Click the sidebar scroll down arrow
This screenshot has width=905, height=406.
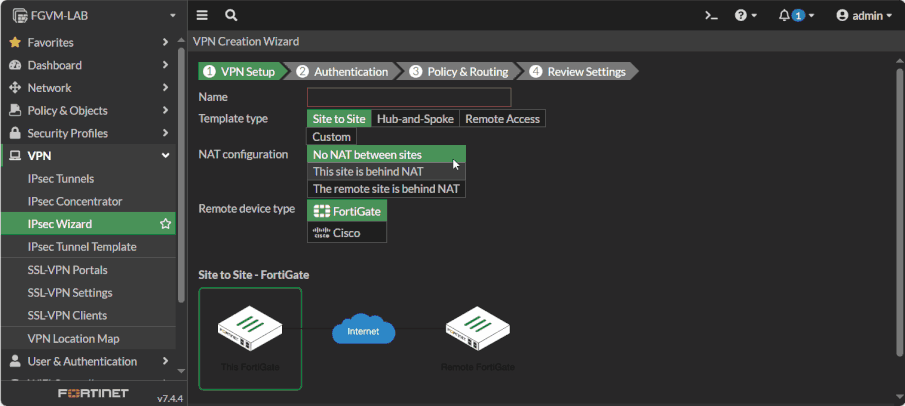coord(181,371)
